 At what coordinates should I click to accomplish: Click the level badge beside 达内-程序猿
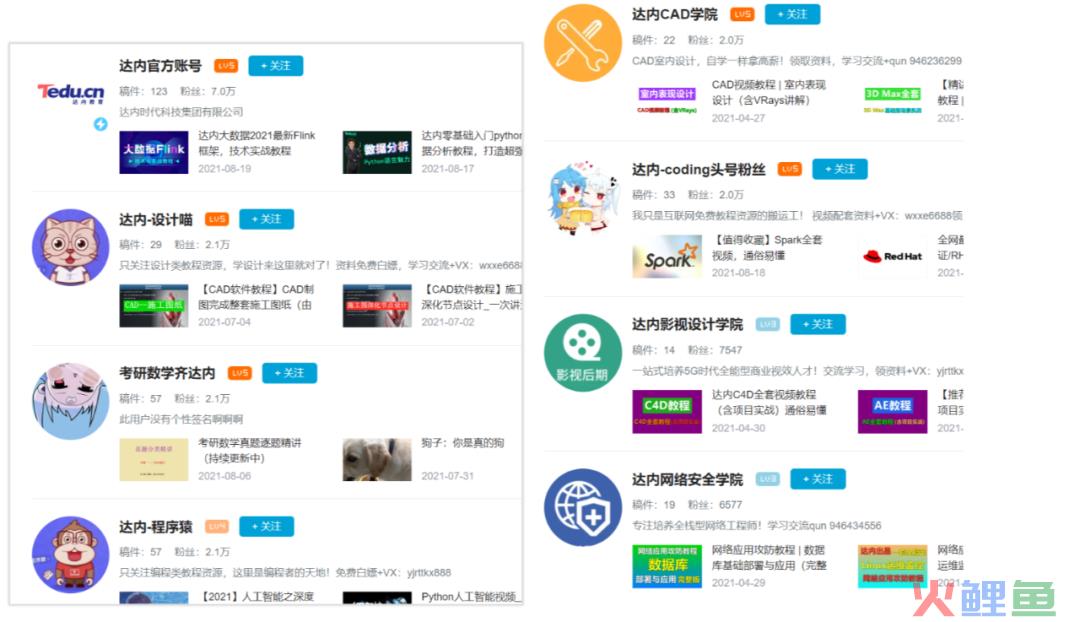pyautogui.click(x=217, y=526)
